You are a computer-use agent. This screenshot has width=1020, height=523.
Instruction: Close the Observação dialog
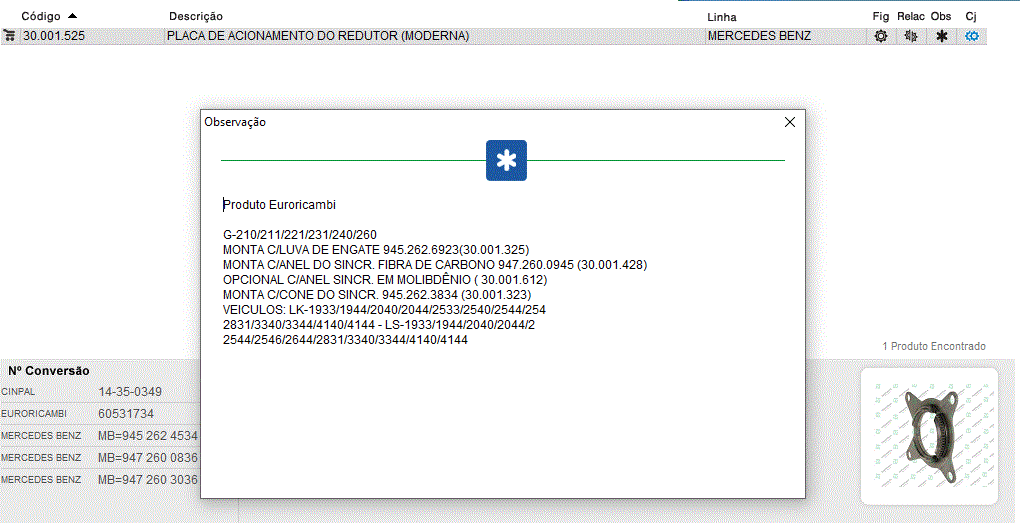click(x=789, y=122)
